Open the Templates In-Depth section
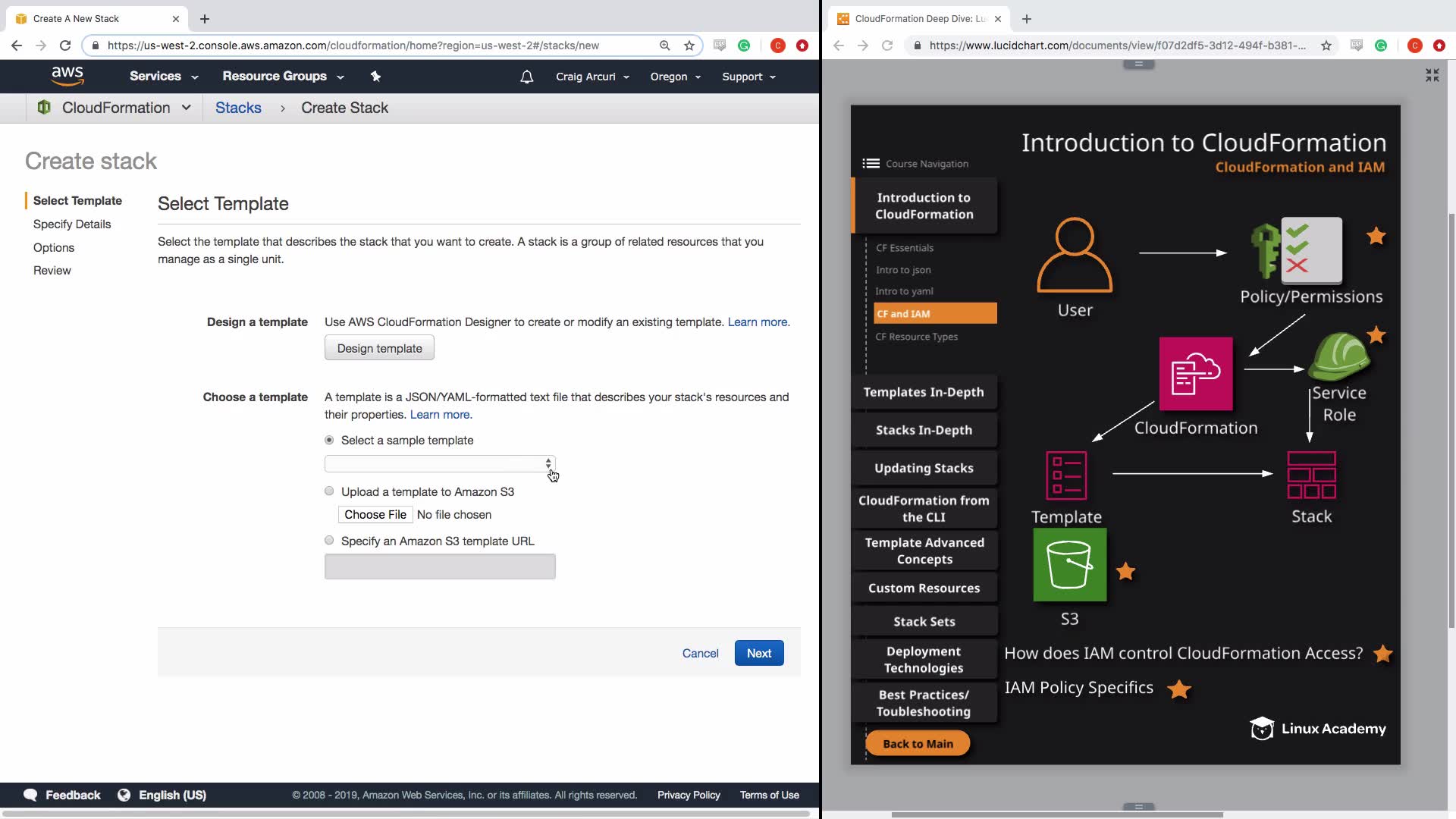This screenshot has width=1456, height=819. 923,392
